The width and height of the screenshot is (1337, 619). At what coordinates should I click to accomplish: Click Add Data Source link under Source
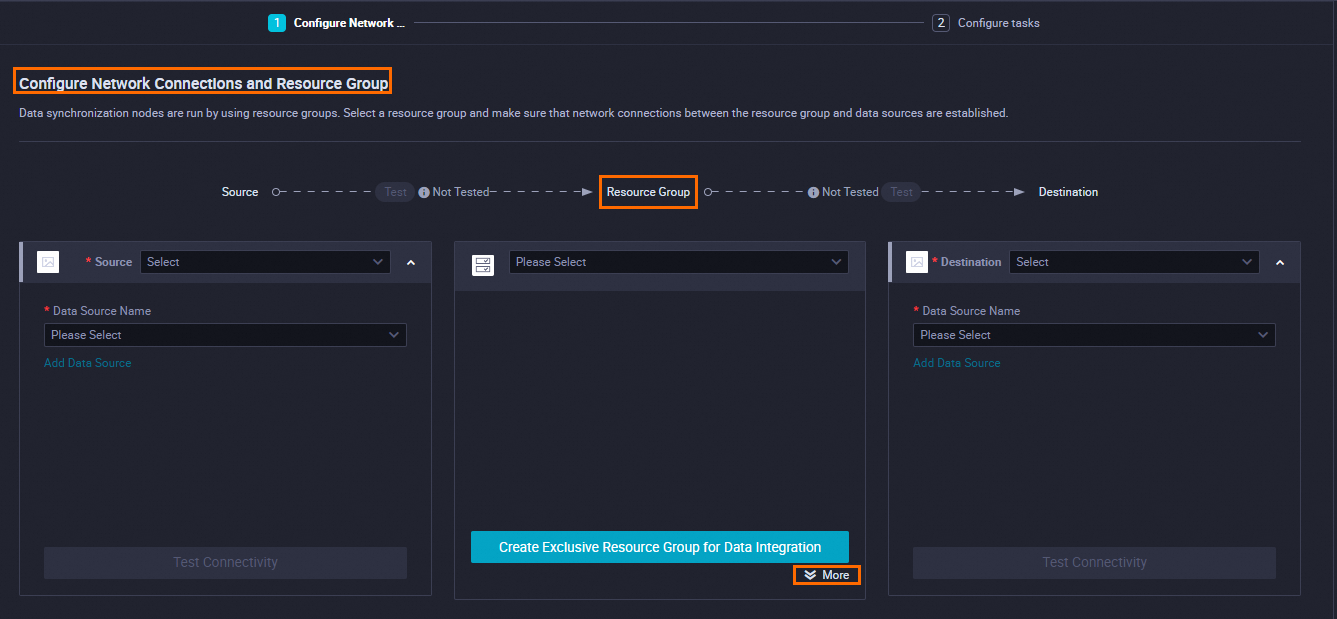[x=87, y=363]
